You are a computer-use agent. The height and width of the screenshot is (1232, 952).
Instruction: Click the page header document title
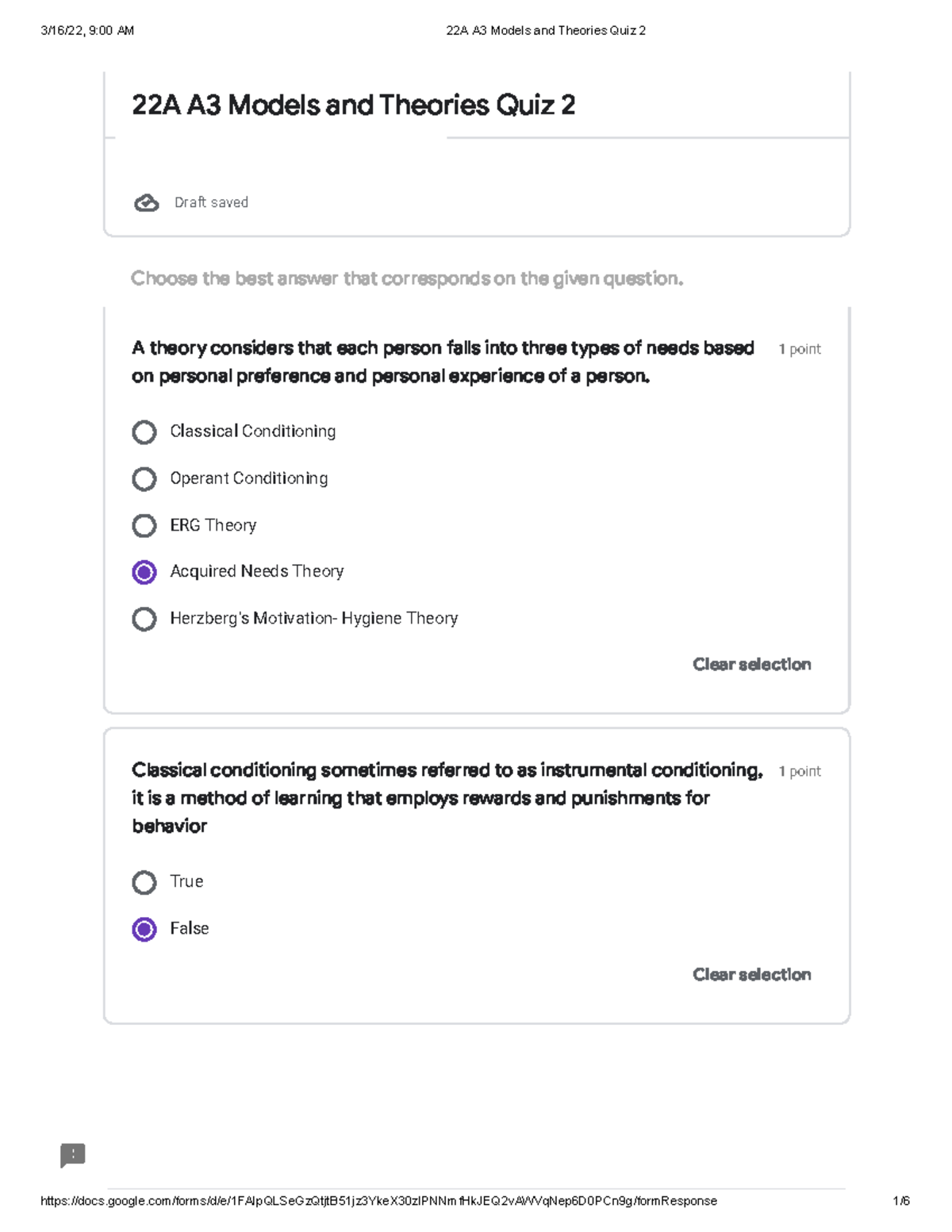coord(546,31)
